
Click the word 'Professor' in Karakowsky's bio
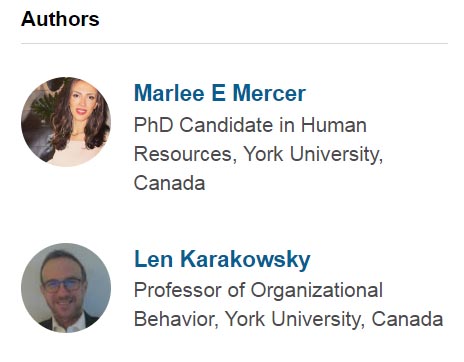(x=178, y=290)
